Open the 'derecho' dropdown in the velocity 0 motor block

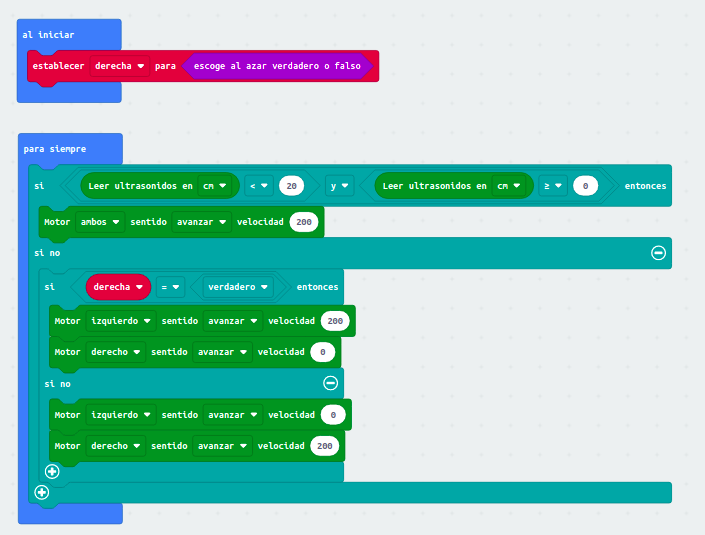(116, 352)
